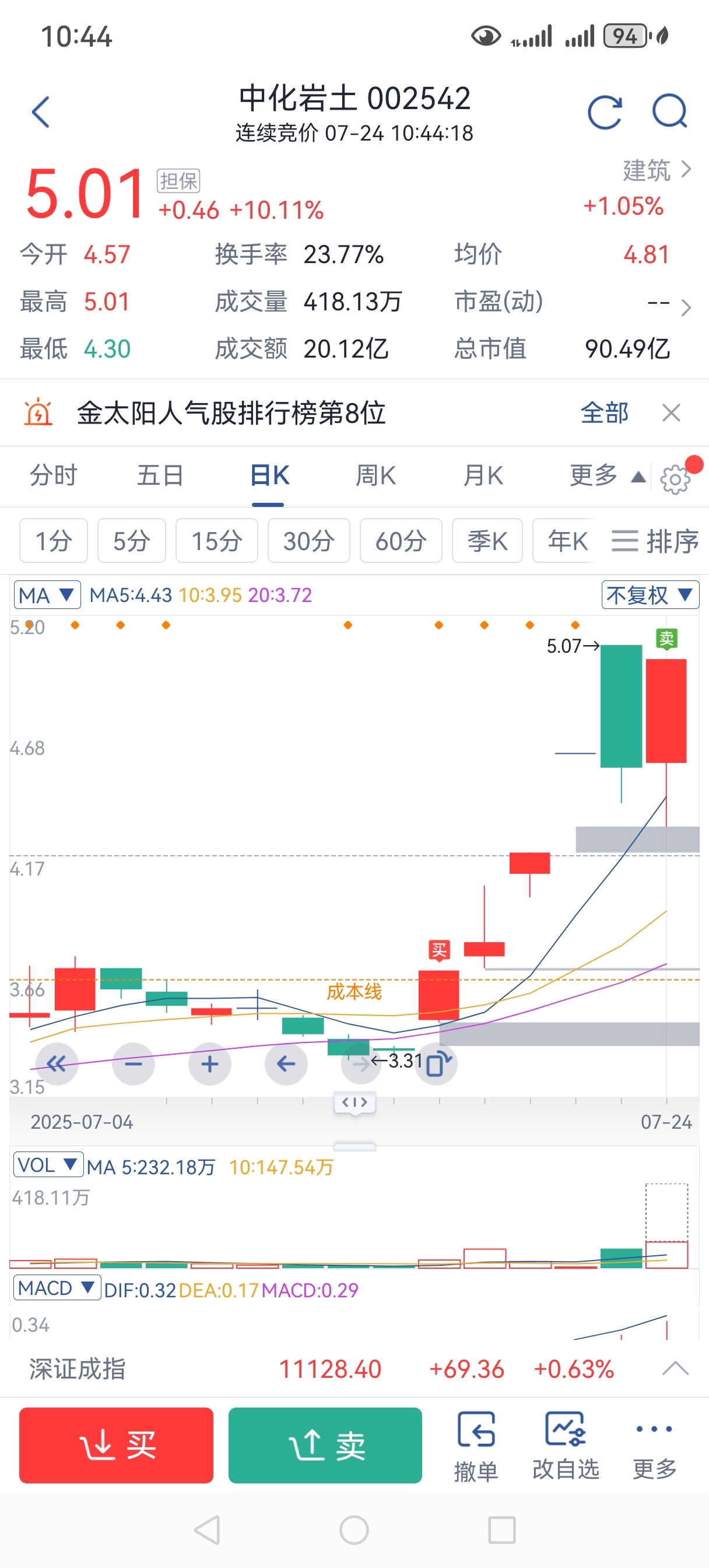Image resolution: width=709 pixels, height=1568 pixels.
Task: Rotate chart to landscape view
Action: 437,1063
